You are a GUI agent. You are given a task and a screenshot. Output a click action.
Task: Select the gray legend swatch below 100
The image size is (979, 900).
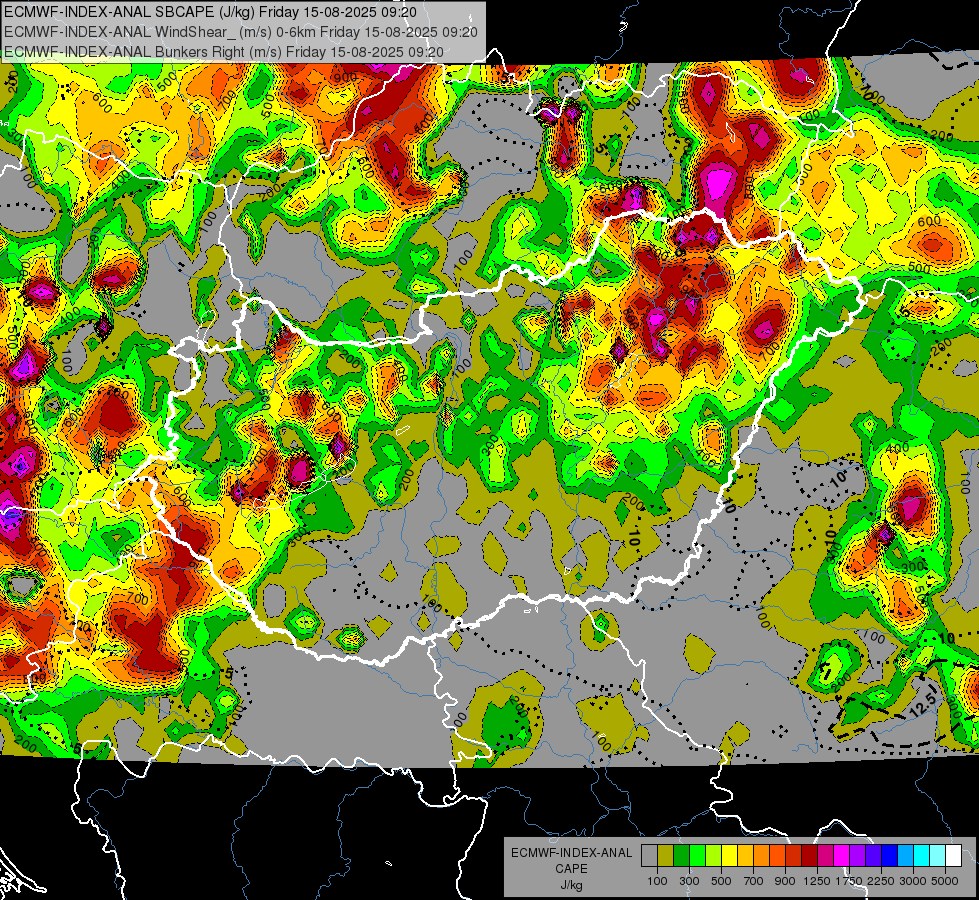649,855
